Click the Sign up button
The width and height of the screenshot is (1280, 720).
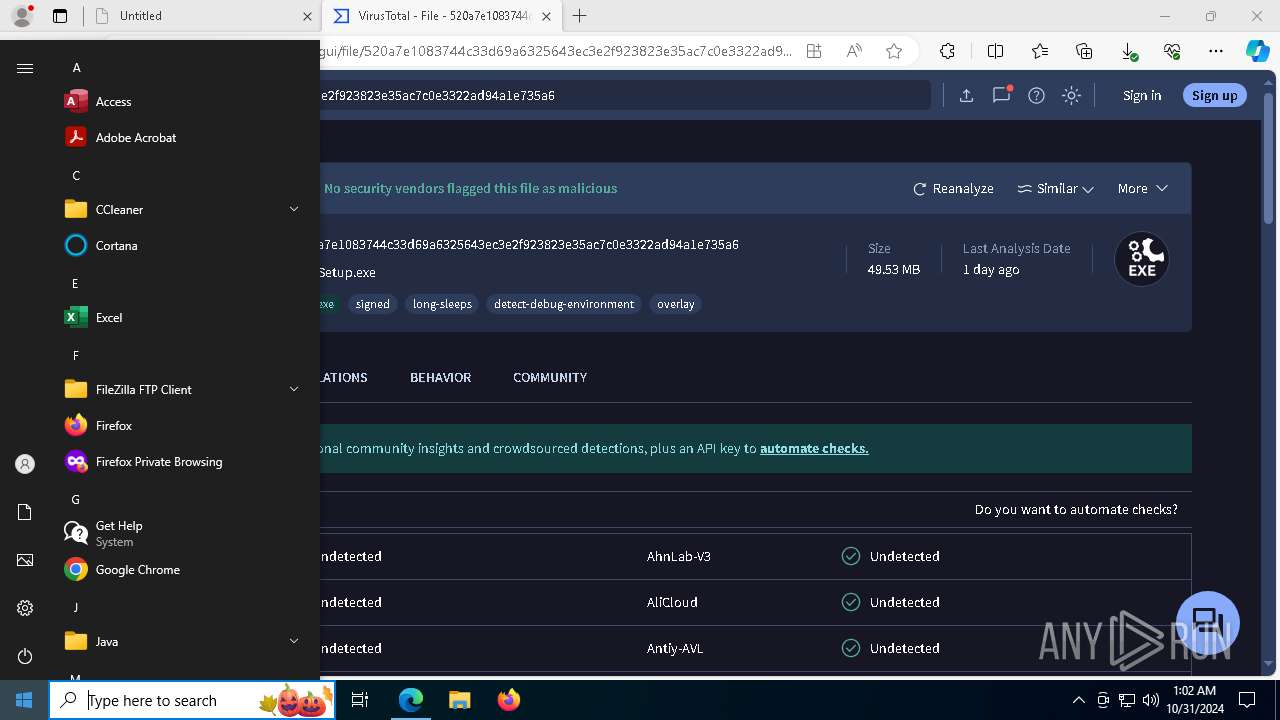pos(1214,95)
